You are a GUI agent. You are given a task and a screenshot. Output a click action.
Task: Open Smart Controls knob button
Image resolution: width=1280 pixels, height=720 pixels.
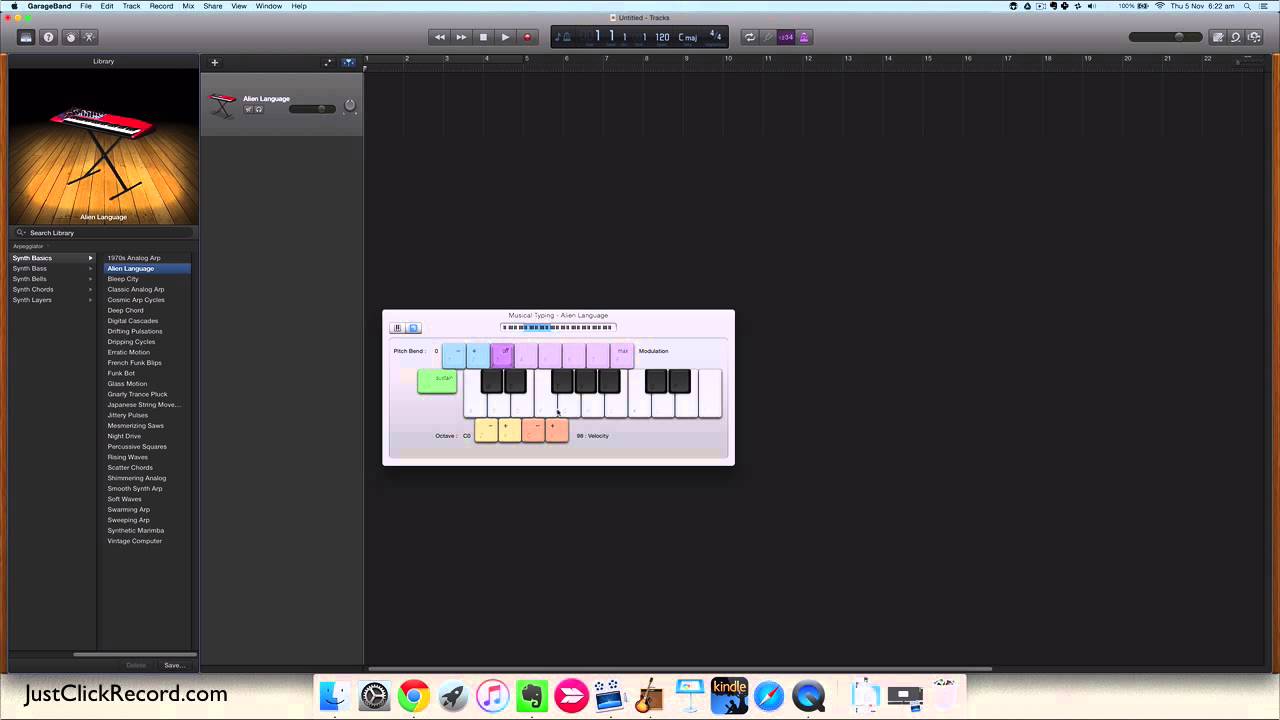click(x=70, y=37)
